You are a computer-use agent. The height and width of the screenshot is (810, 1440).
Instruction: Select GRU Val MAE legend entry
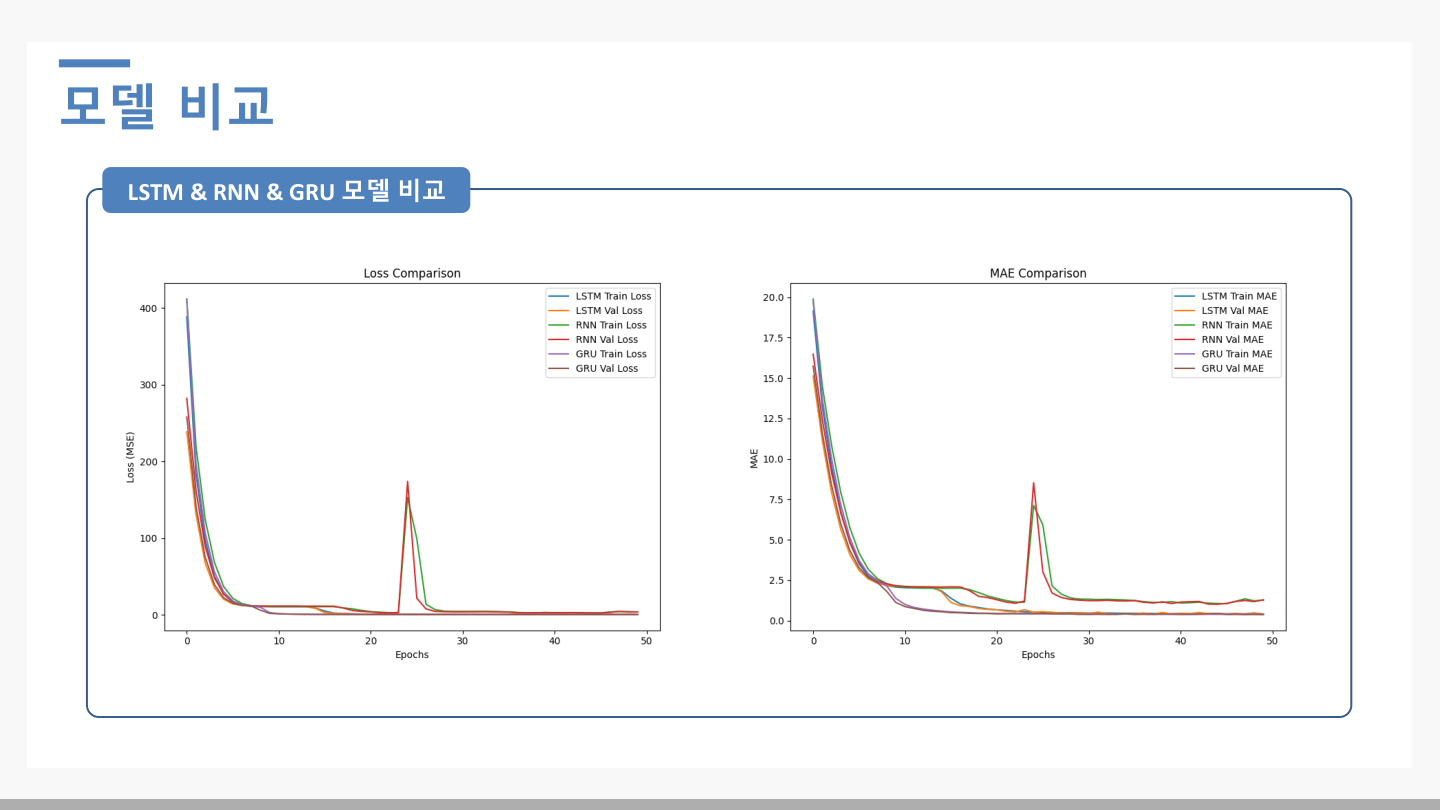coord(1219,369)
